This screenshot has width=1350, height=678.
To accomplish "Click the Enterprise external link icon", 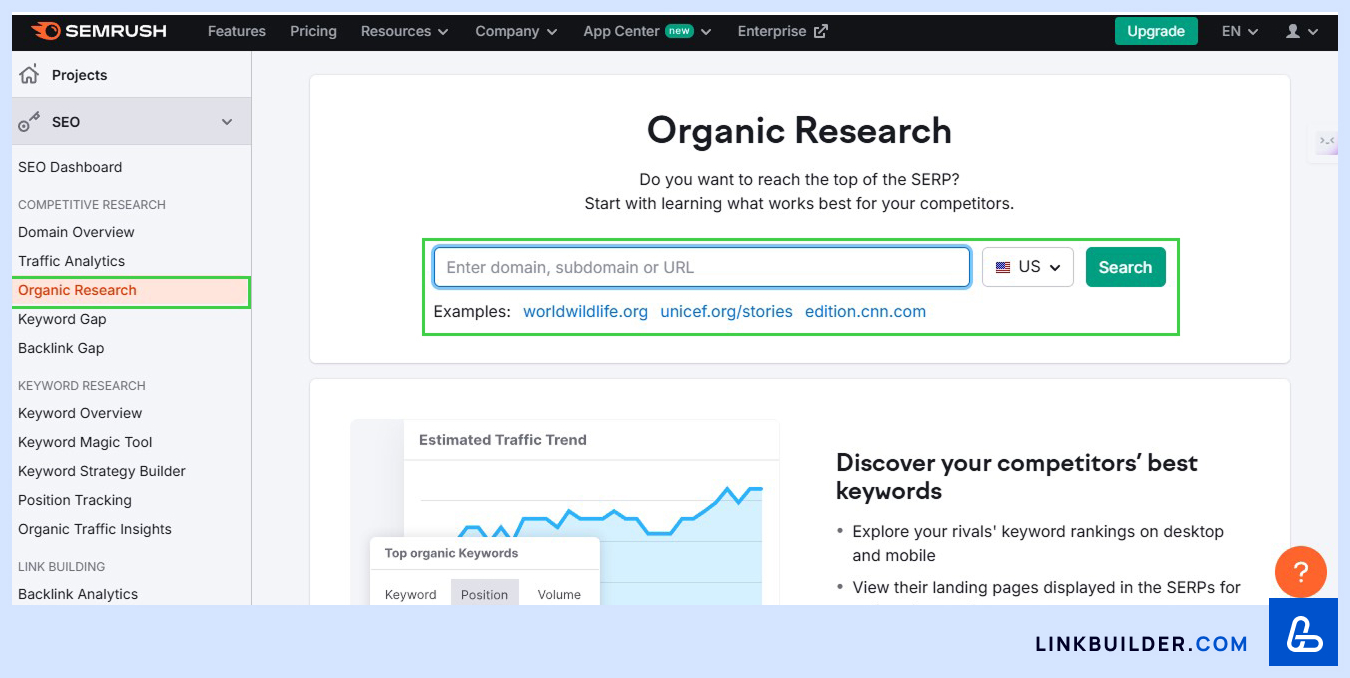I will coord(821,31).
